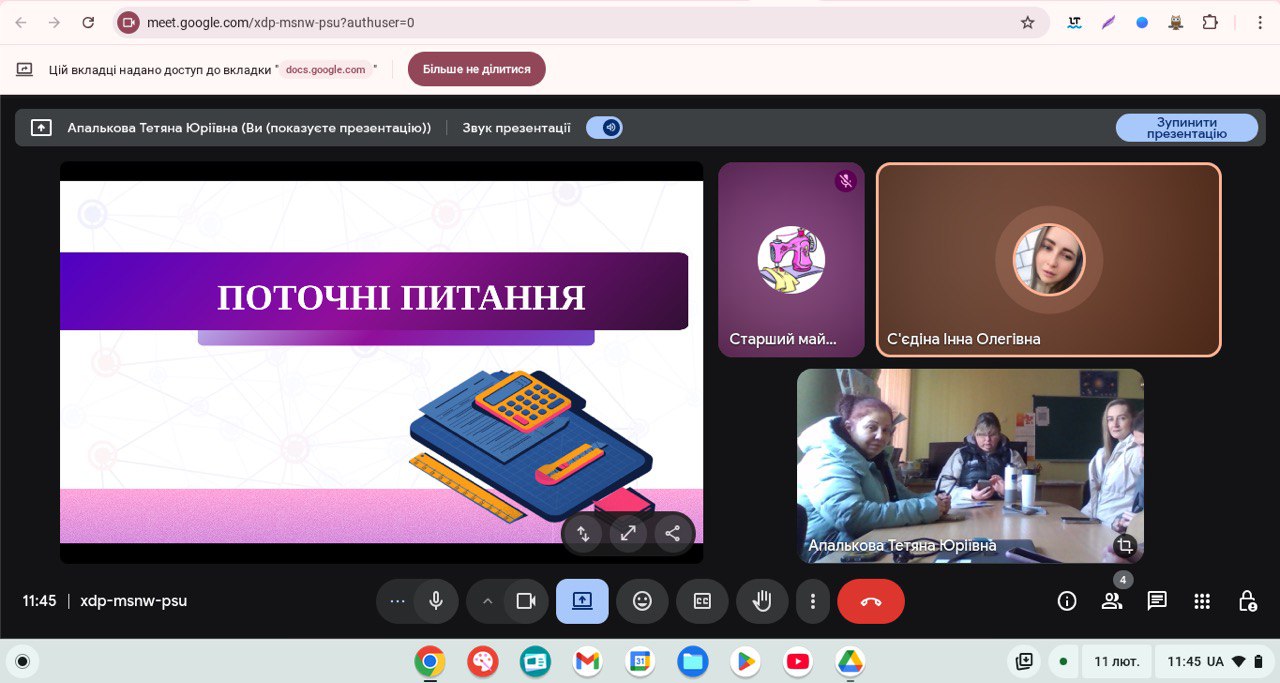Open the meeting details info icon
The image size is (1280, 683).
(x=1067, y=601)
